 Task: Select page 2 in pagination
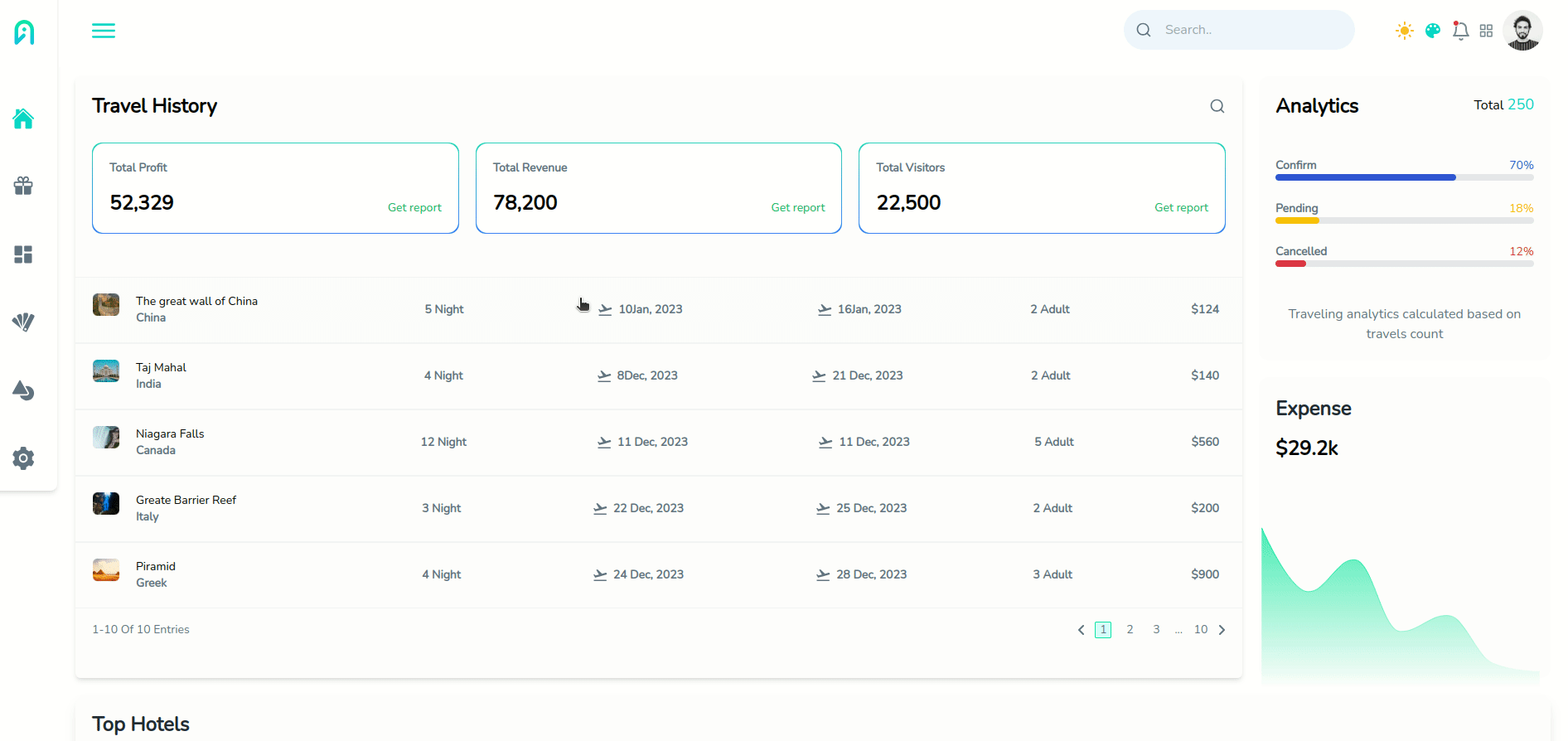pos(1130,630)
